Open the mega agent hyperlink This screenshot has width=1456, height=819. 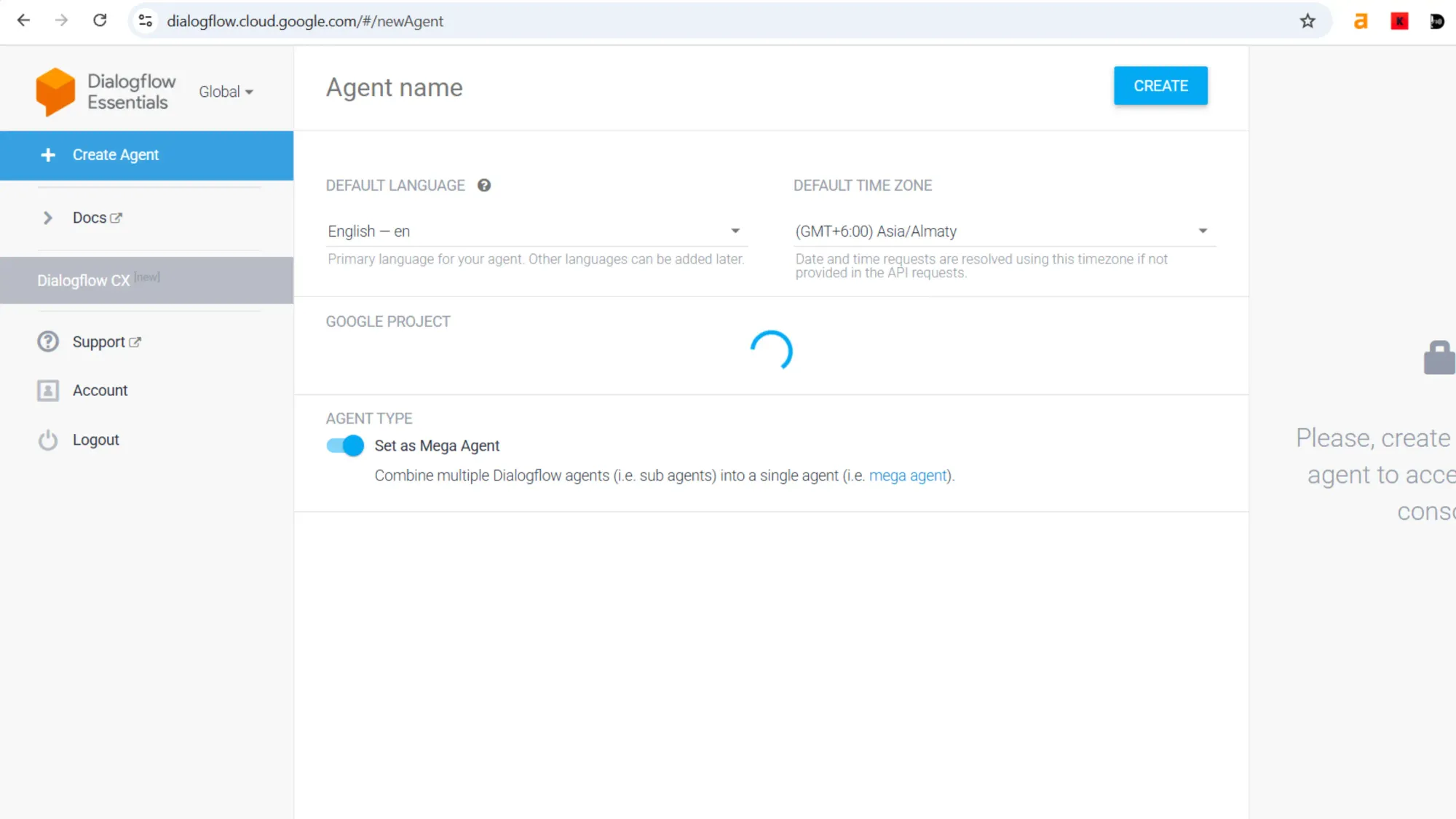(x=908, y=476)
